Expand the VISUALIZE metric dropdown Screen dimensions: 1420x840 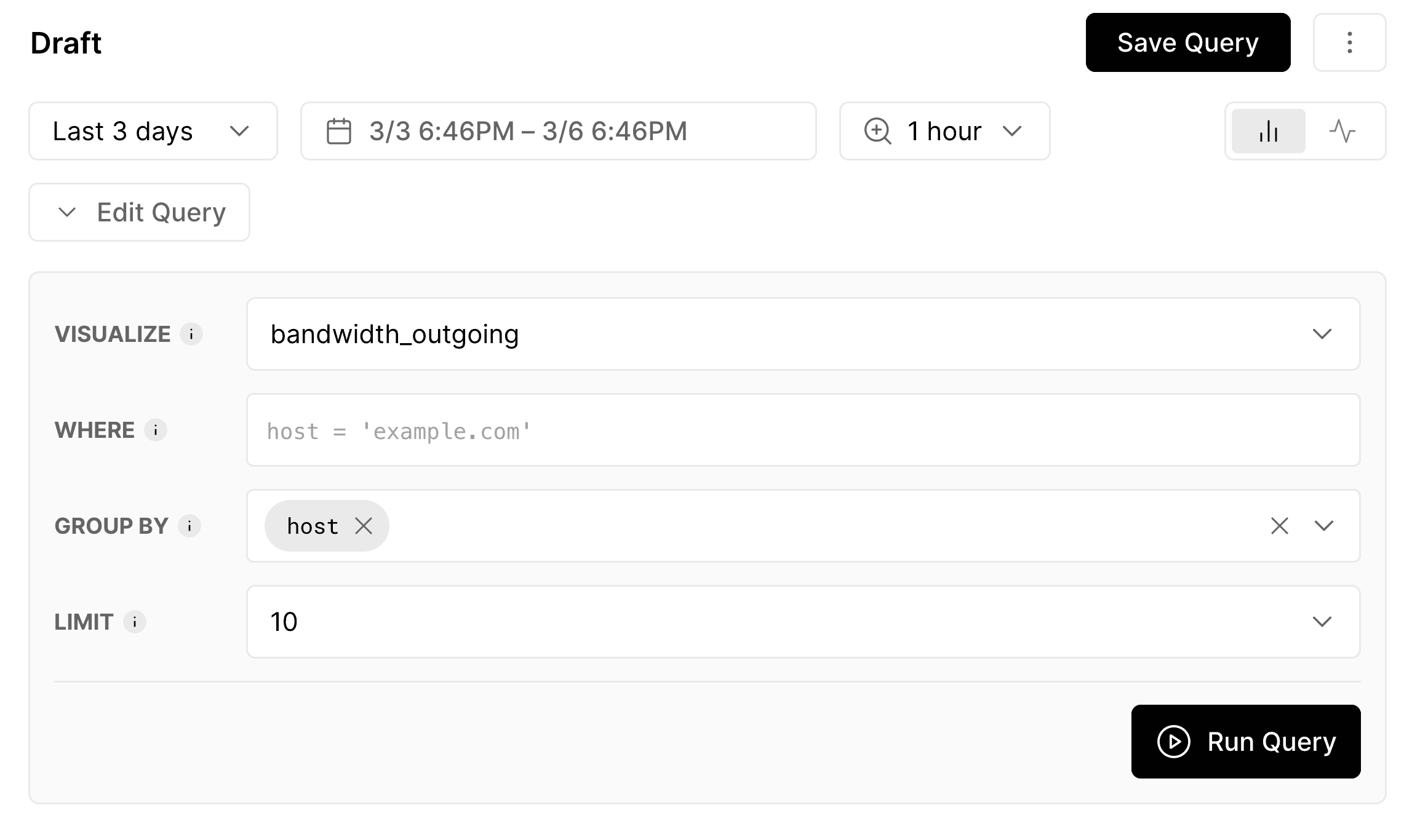click(1322, 333)
